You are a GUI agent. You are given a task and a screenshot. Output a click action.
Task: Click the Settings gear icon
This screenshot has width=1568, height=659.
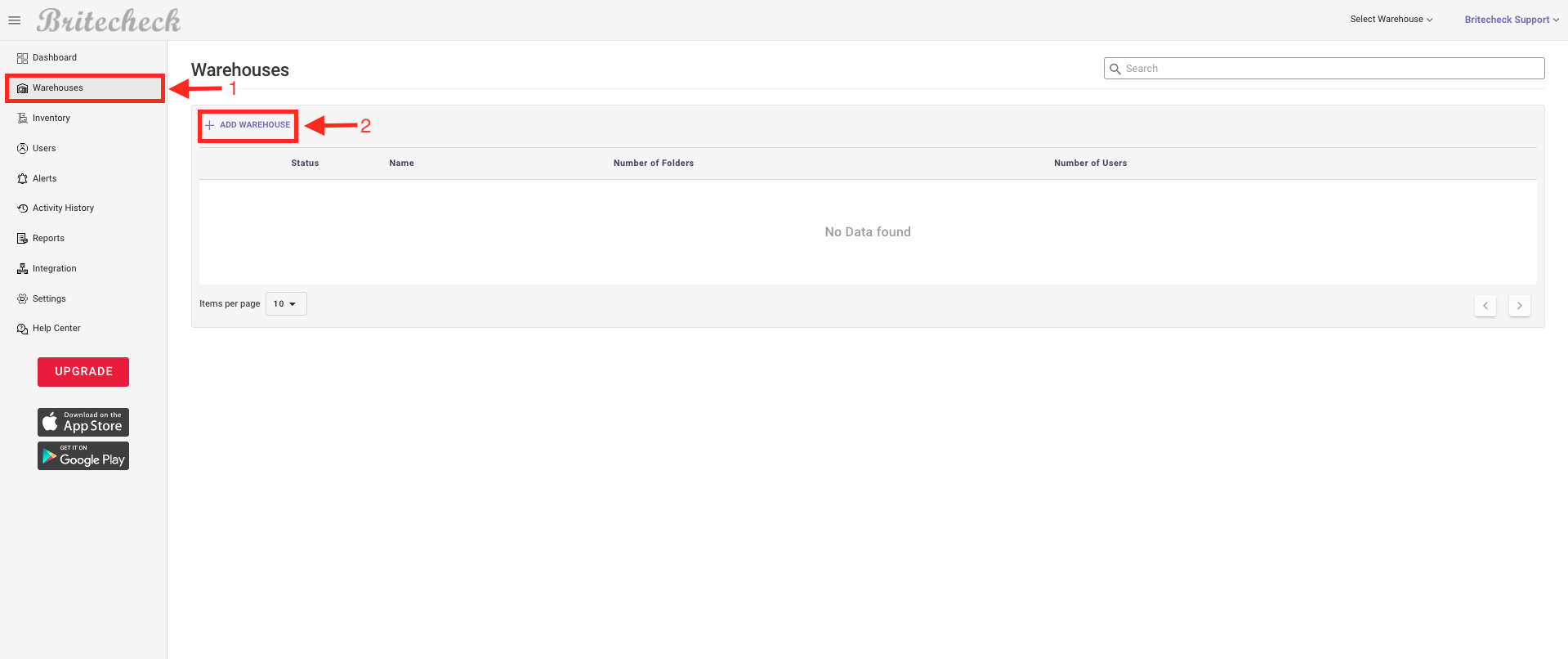point(22,299)
